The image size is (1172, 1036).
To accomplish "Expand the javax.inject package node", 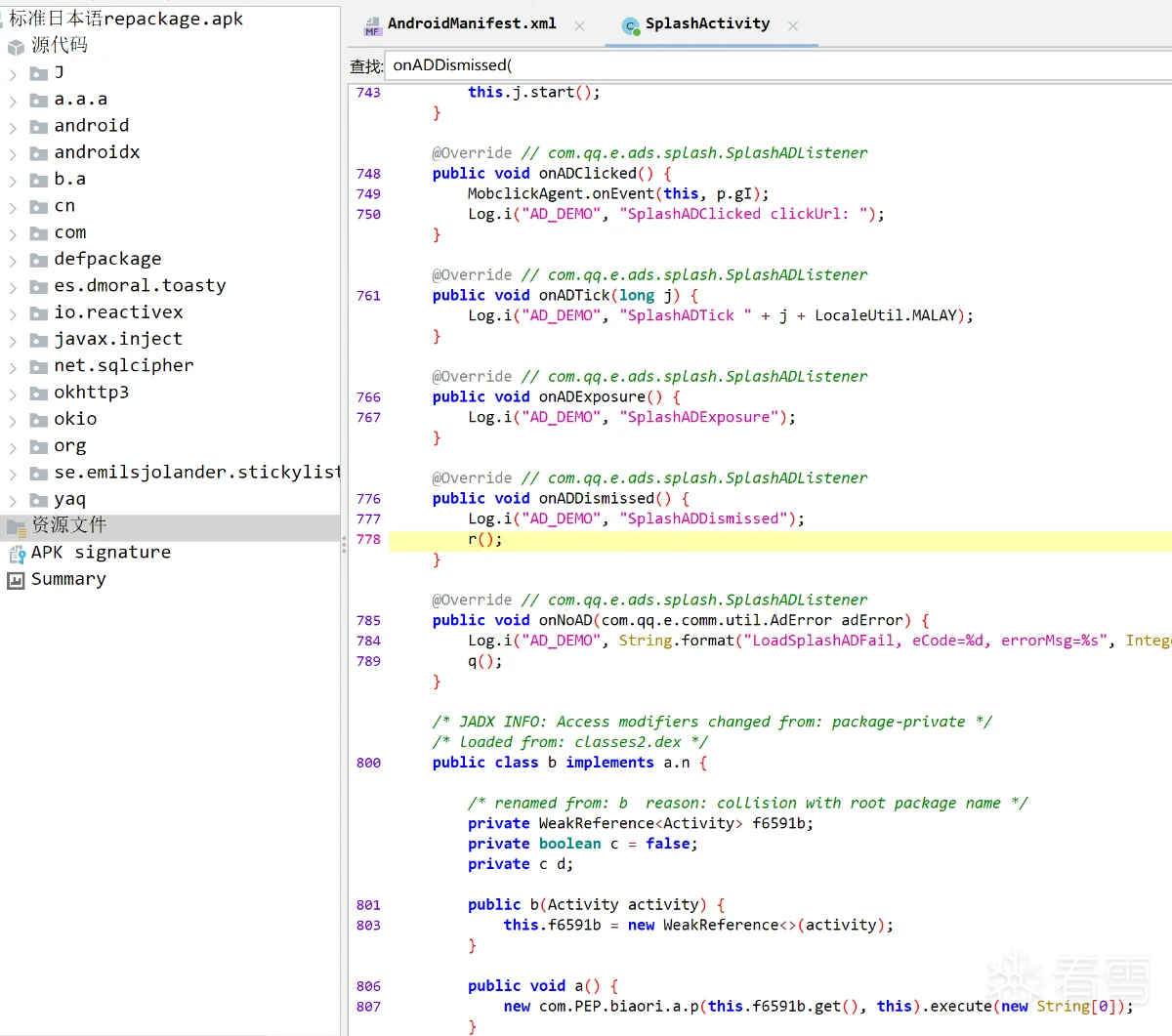I will pos(13,341).
